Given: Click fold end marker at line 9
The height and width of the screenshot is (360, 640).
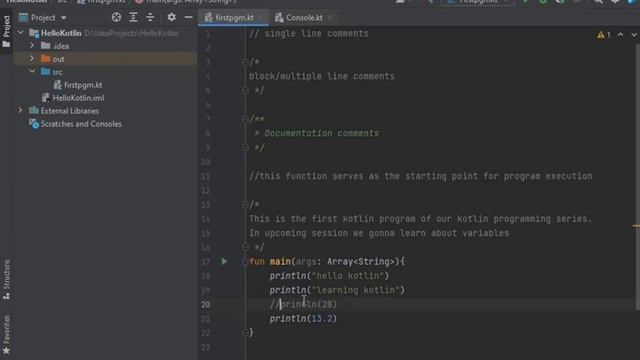Looking at the screenshot, I should point(245,147).
